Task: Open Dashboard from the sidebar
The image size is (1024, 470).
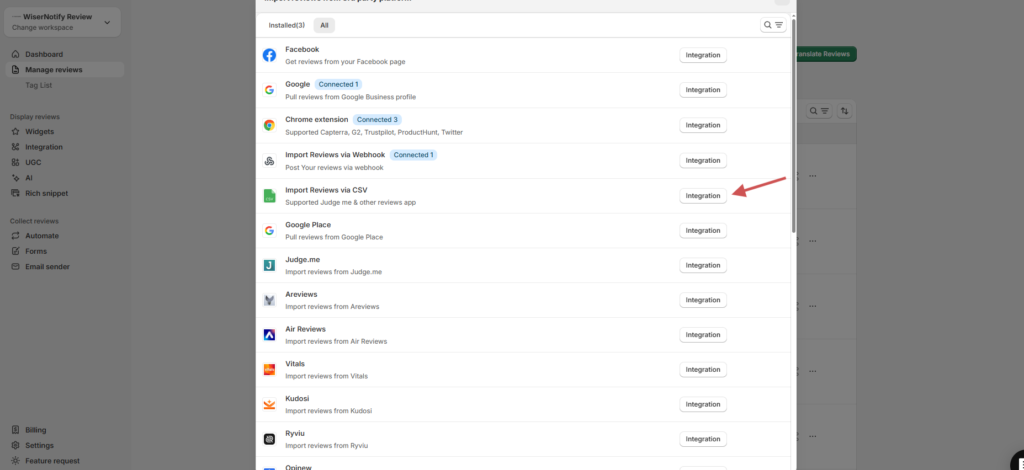Action: 44,54
